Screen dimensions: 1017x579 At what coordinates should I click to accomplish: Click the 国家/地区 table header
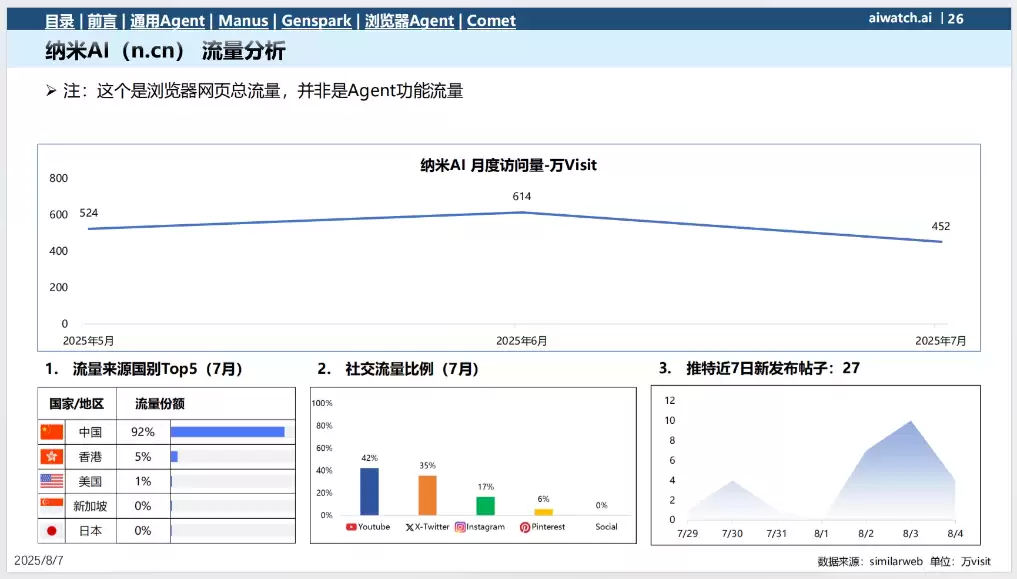77,404
